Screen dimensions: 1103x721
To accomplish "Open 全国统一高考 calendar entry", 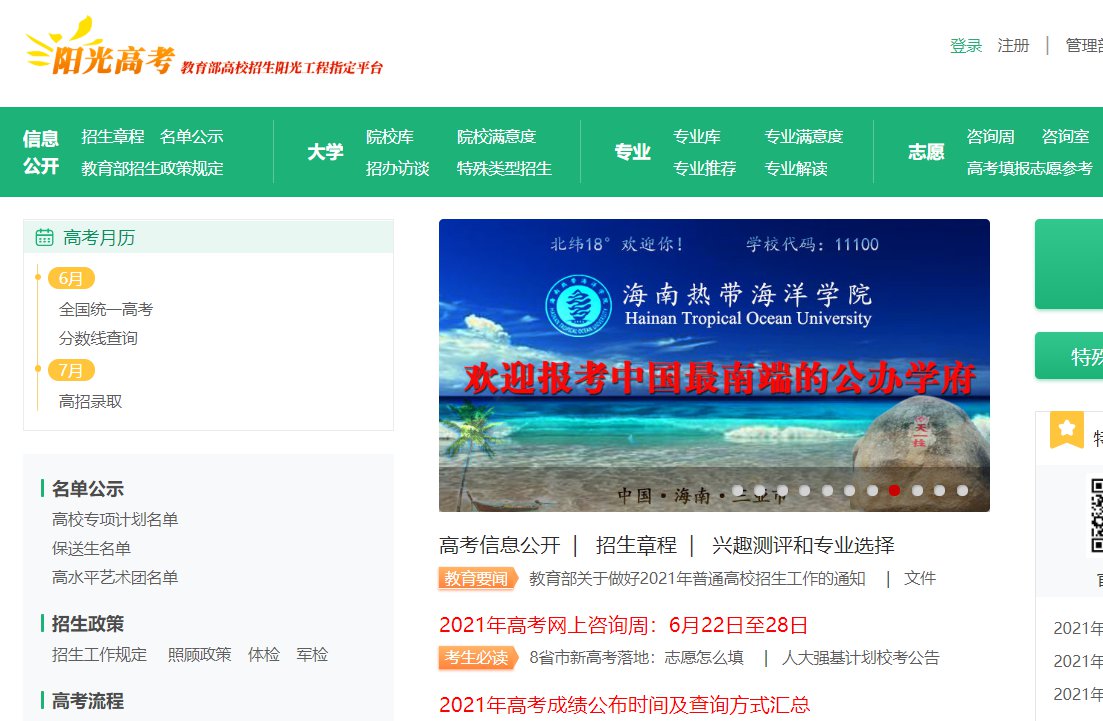I will click(x=106, y=310).
